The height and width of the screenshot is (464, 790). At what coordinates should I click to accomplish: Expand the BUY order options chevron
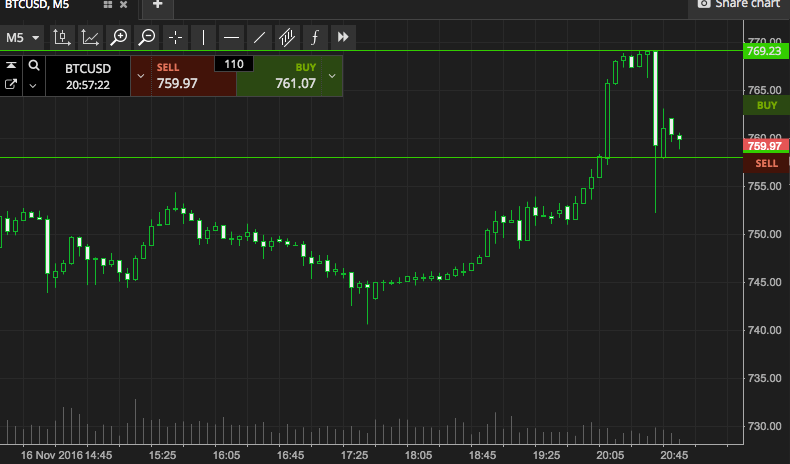coord(333,76)
